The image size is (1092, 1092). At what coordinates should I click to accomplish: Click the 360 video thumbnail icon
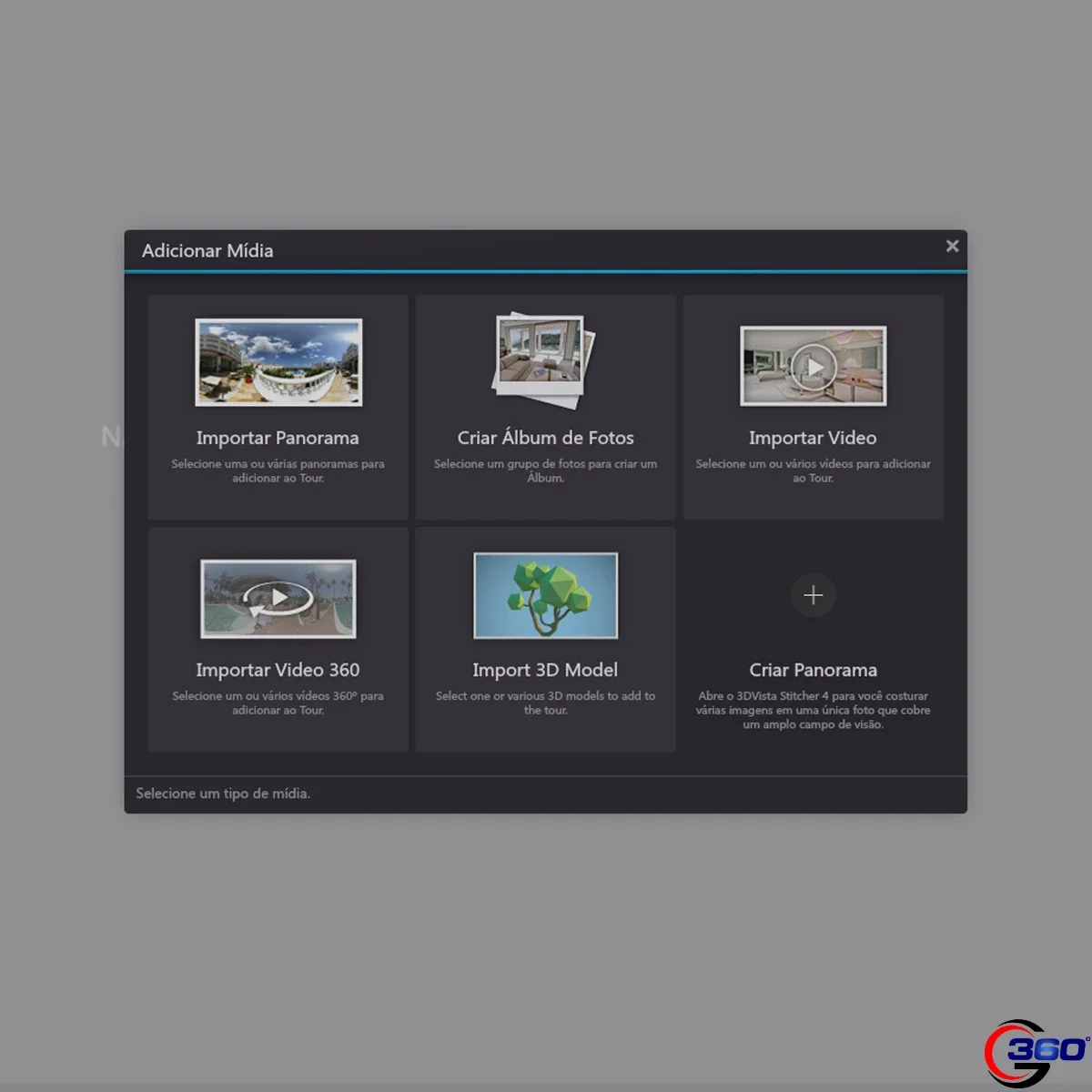pos(278,599)
